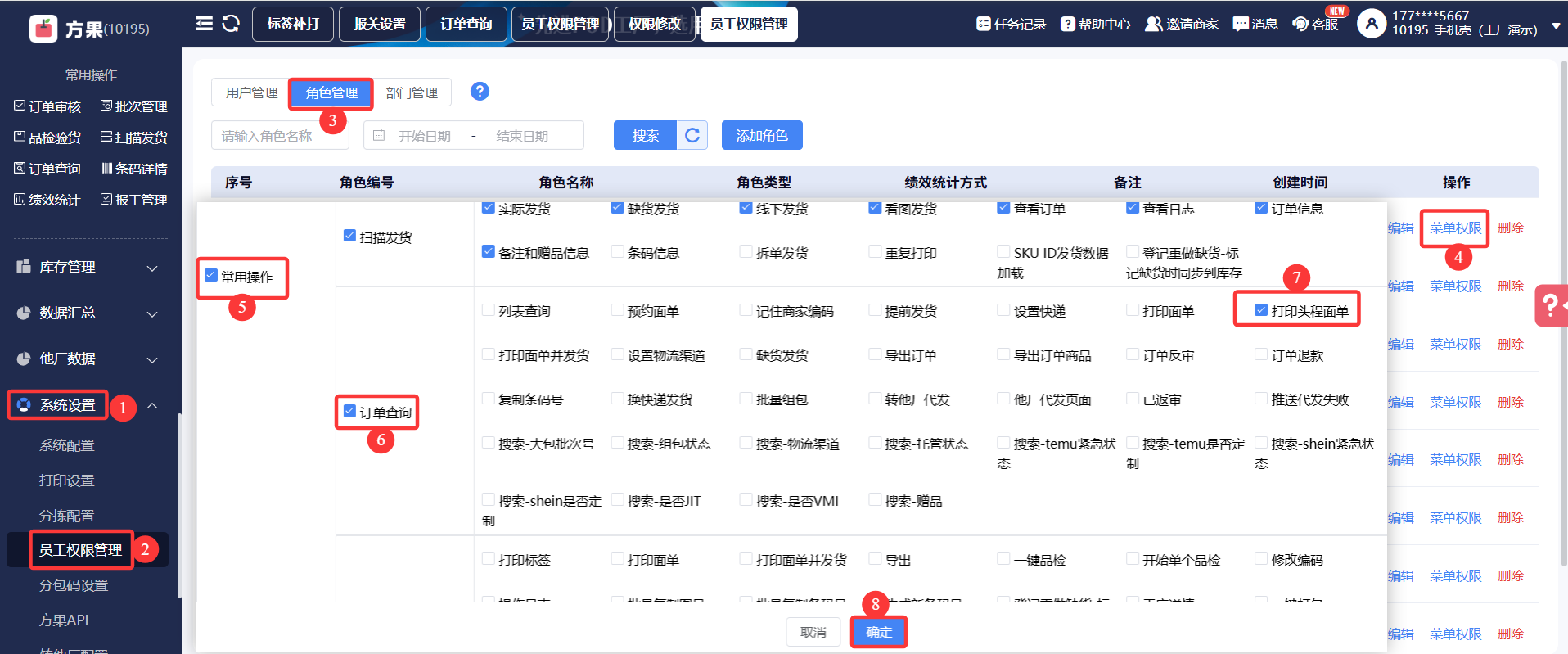Open the user account dropdown arrow
This screenshot has width=1568, height=654.
click(x=1556, y=25)
